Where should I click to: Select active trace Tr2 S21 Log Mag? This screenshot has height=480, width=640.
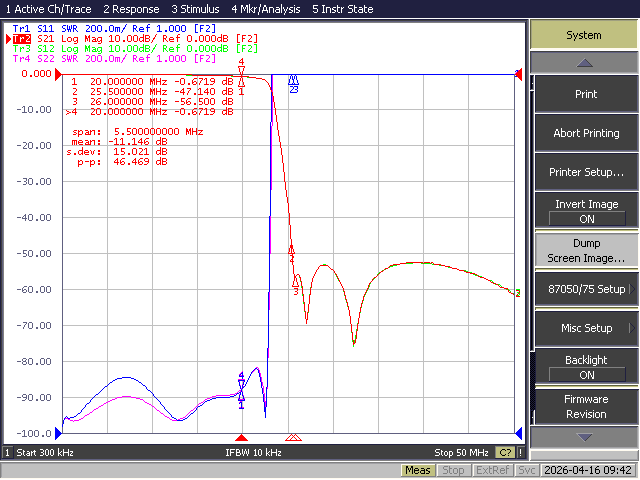tap(135, 39)
